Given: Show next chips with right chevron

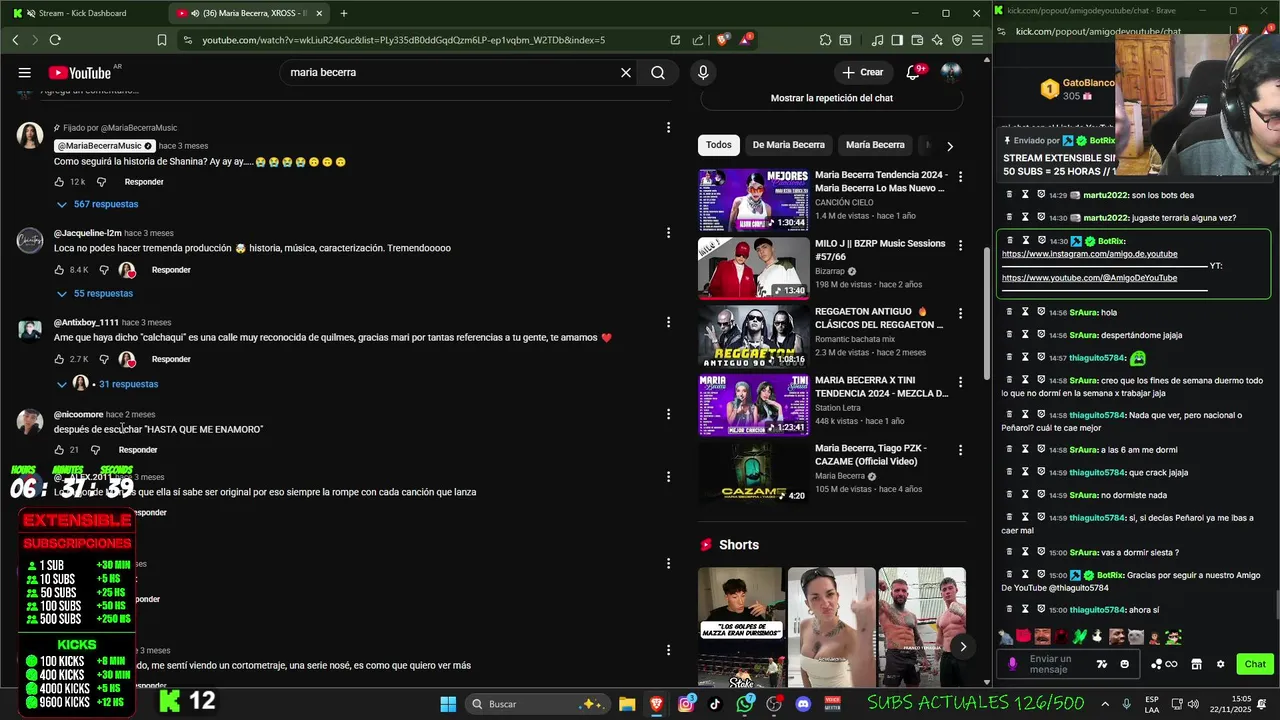Looking at the screenshot, I should pos(949,145).
